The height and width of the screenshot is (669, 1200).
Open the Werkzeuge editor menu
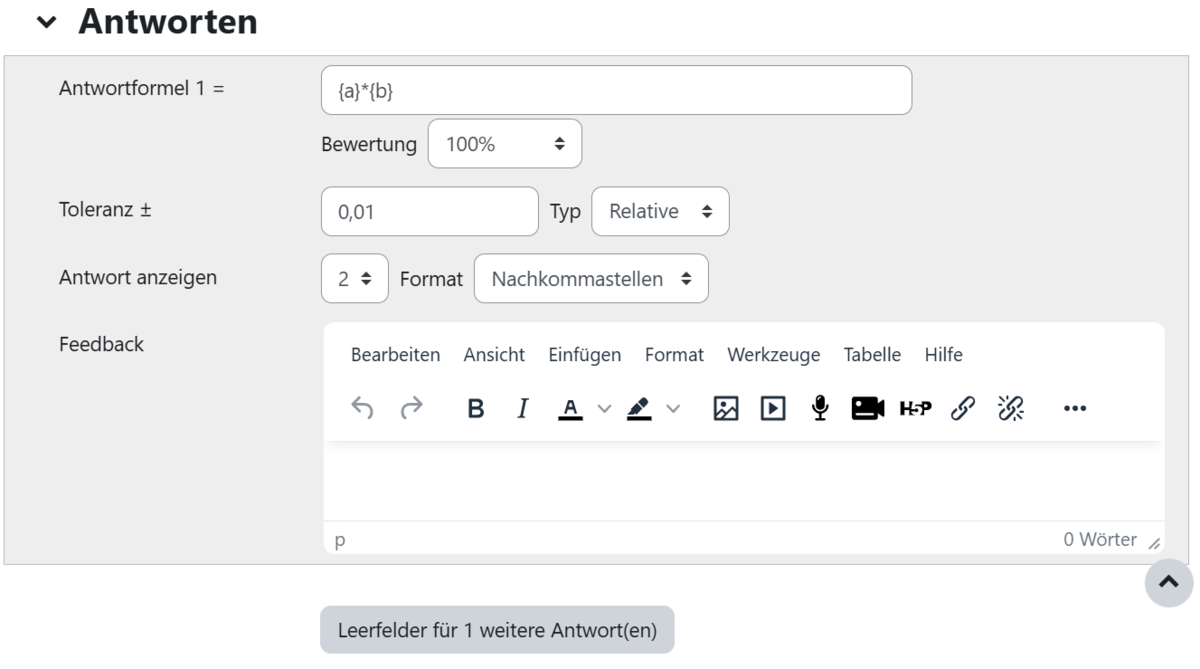pyautogui.click(x=773, y=355)
